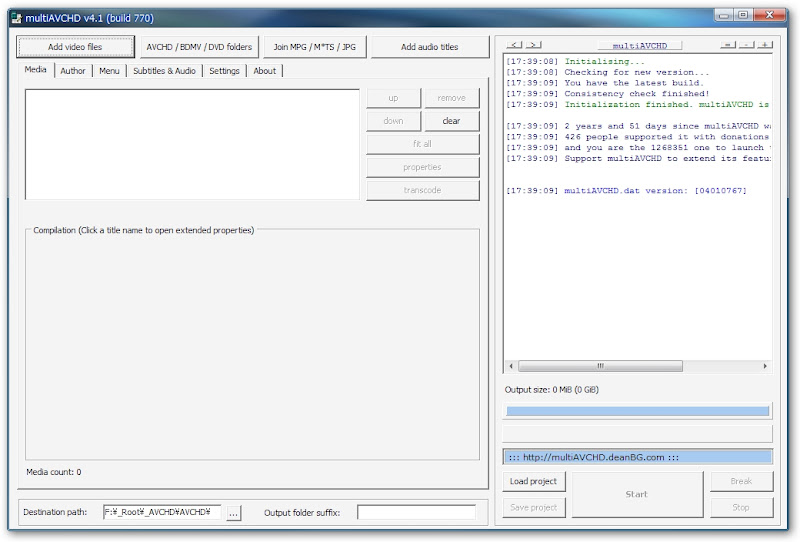Click the '+' button above the log
800x542 pixels.
[765, 45]
